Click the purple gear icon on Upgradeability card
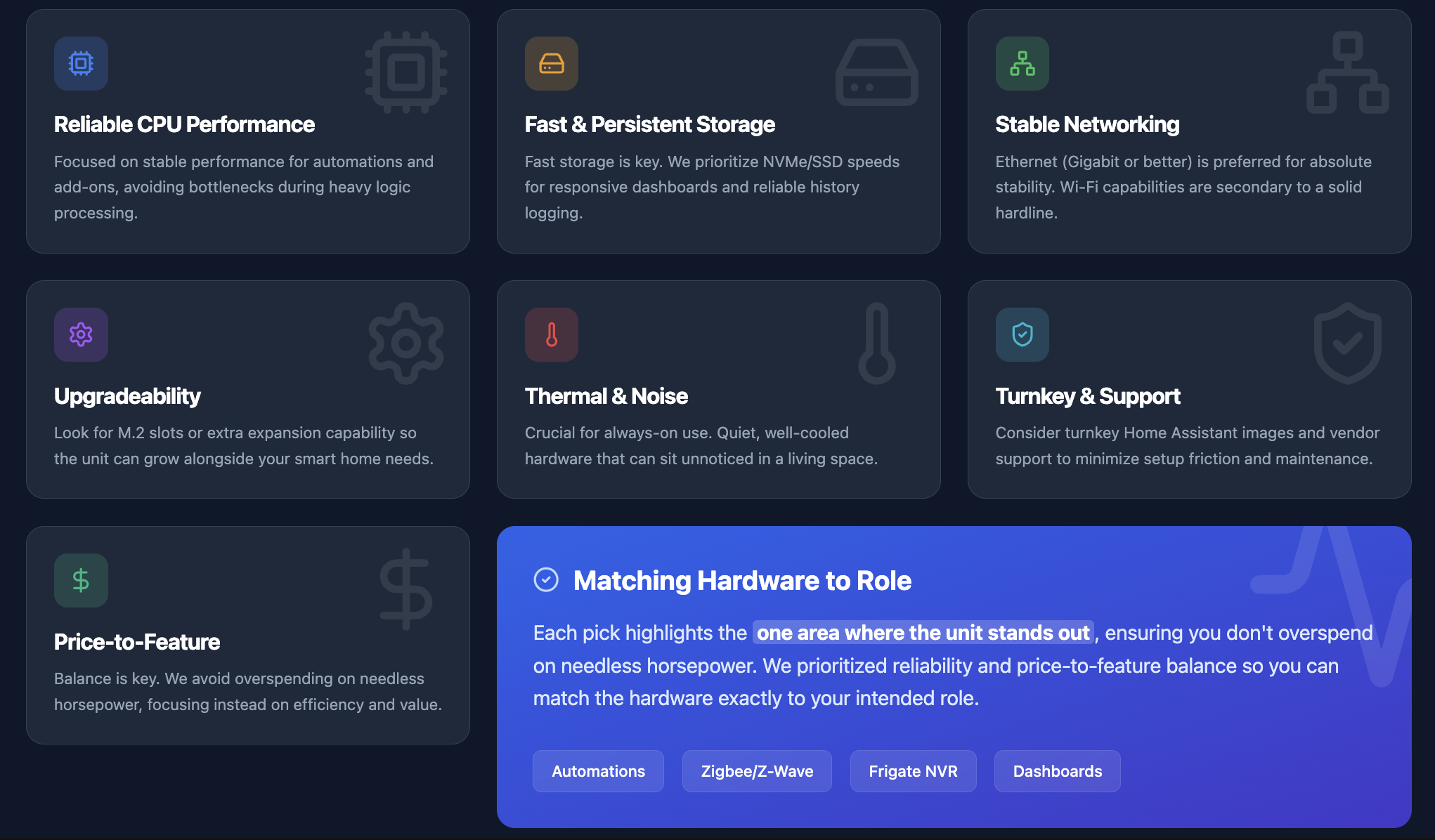Screen dimensions: 1435x840 (81, 335)
